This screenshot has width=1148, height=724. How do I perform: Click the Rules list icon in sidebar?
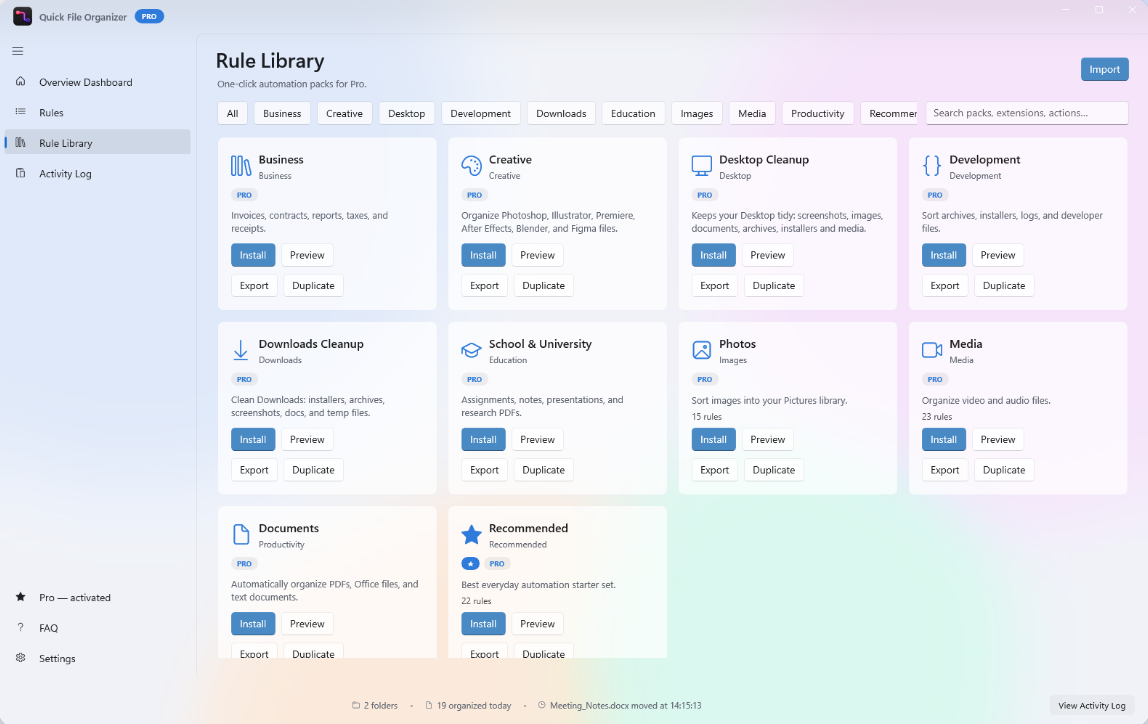20,112
